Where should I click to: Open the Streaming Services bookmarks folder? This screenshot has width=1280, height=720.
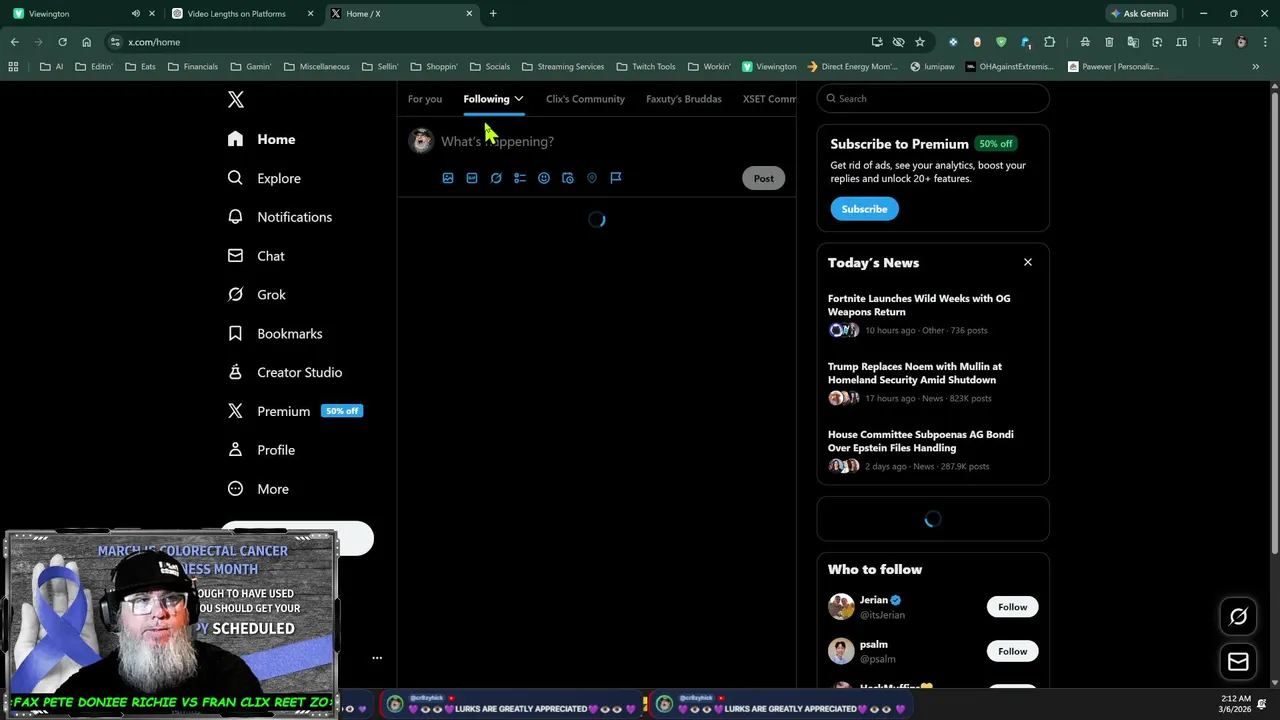[563, 67]
